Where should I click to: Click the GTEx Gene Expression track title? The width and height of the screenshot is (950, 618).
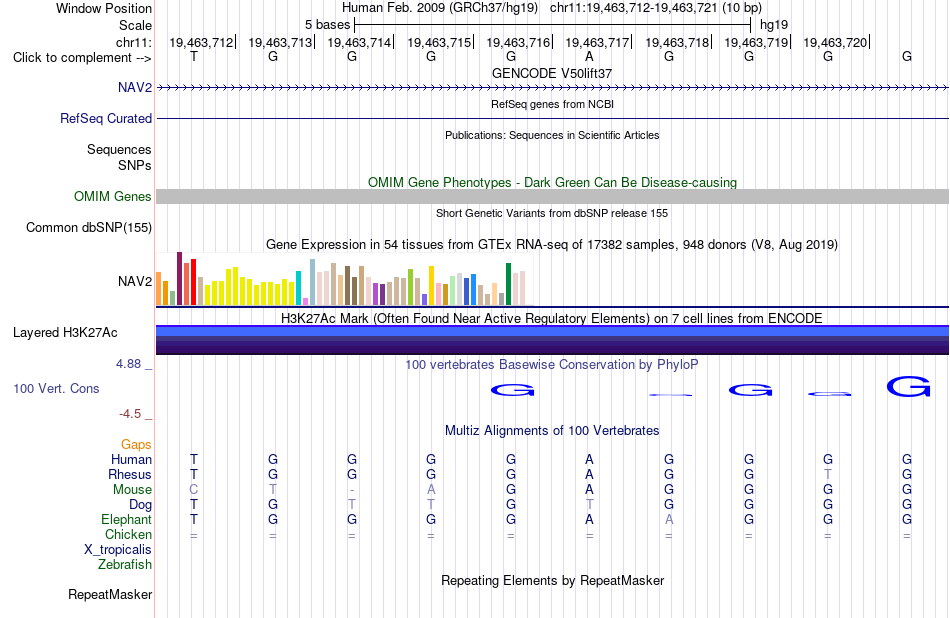point(552,245)
